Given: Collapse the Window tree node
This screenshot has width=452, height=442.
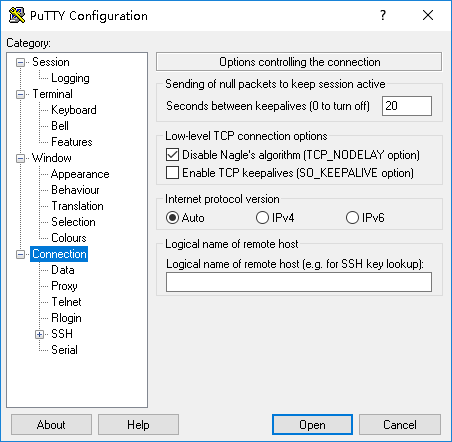Looking at the screenshot, I should tap(21, 158).
